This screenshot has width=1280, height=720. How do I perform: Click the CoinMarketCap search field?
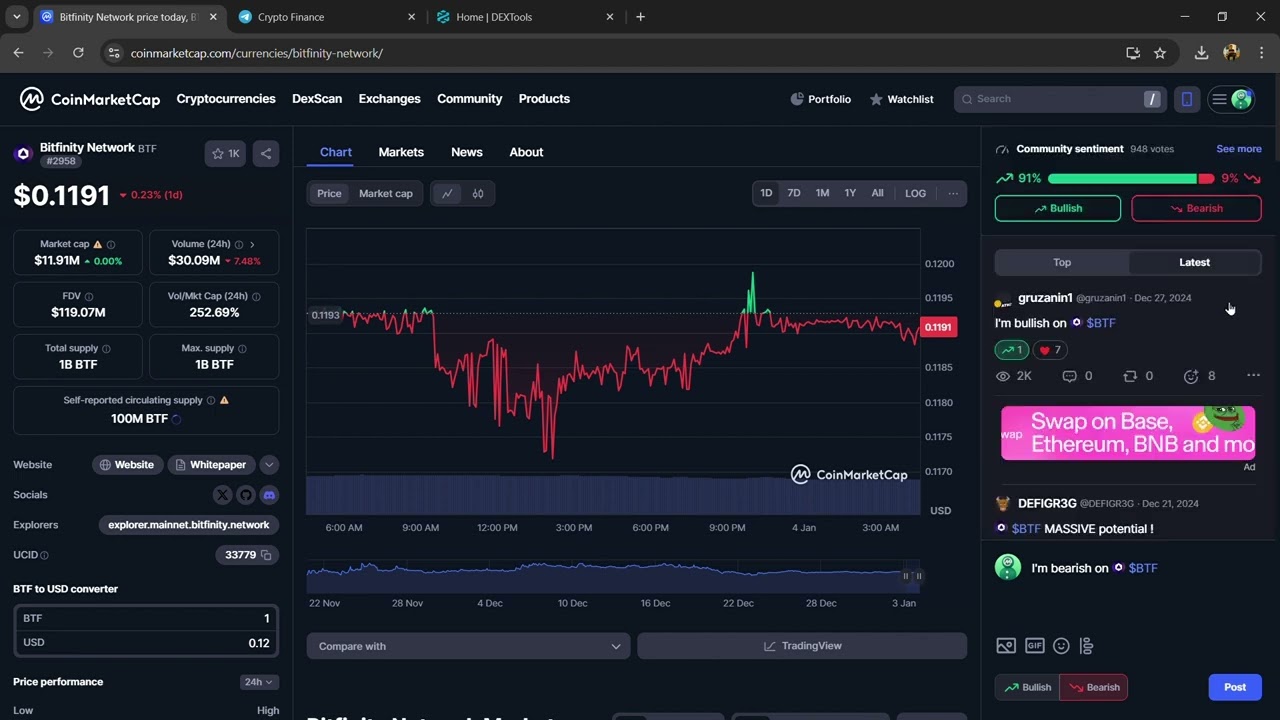click(1060, 99)
